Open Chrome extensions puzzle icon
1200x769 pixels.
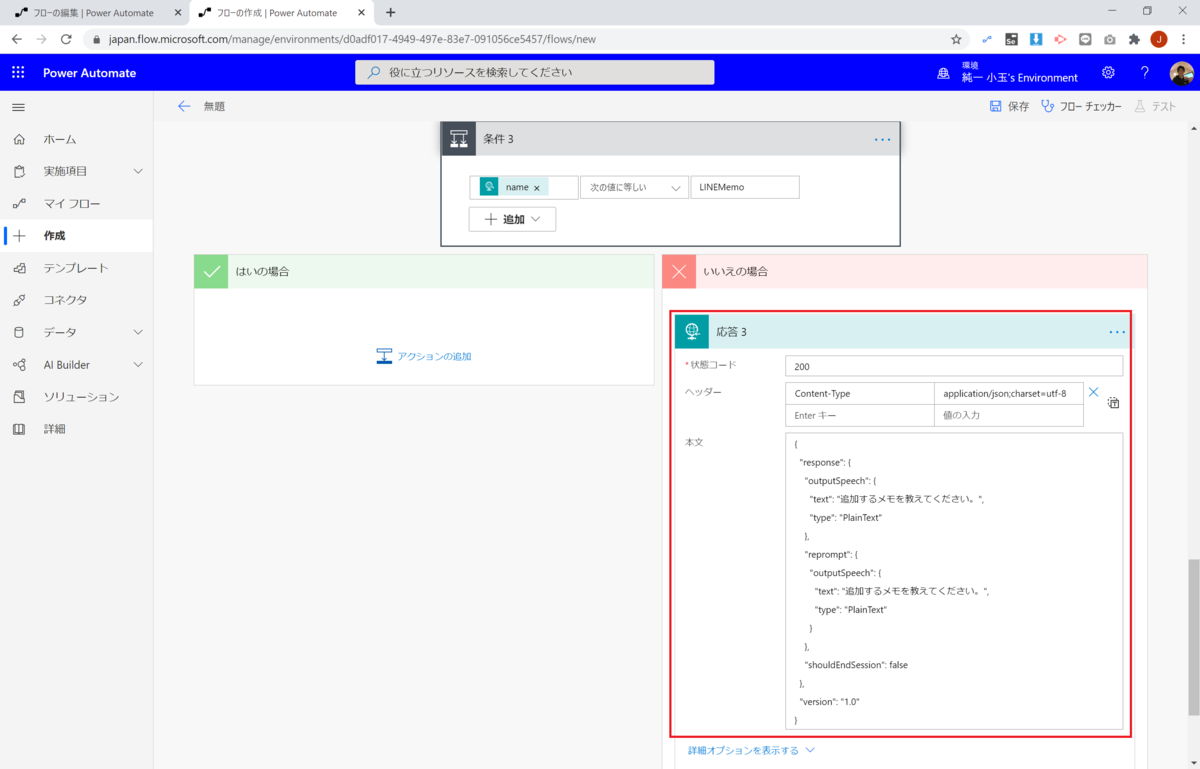click(1134, 39)
